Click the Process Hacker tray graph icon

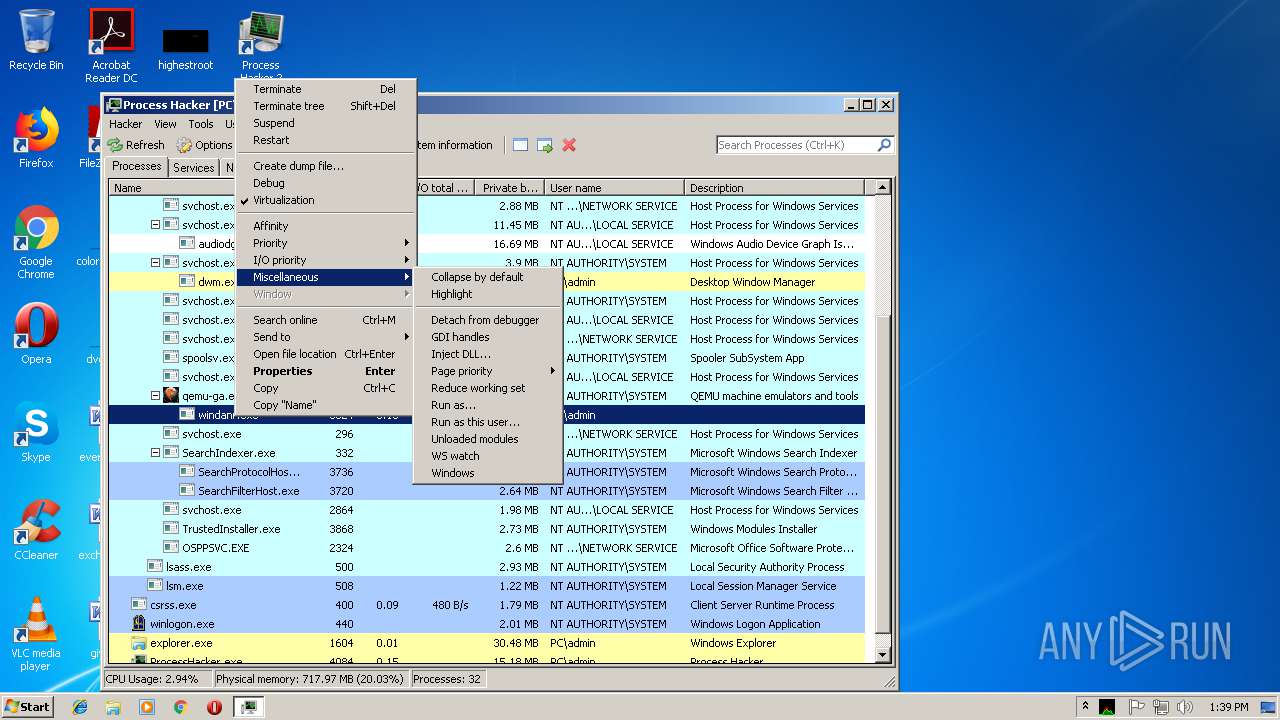[1107, 707]
